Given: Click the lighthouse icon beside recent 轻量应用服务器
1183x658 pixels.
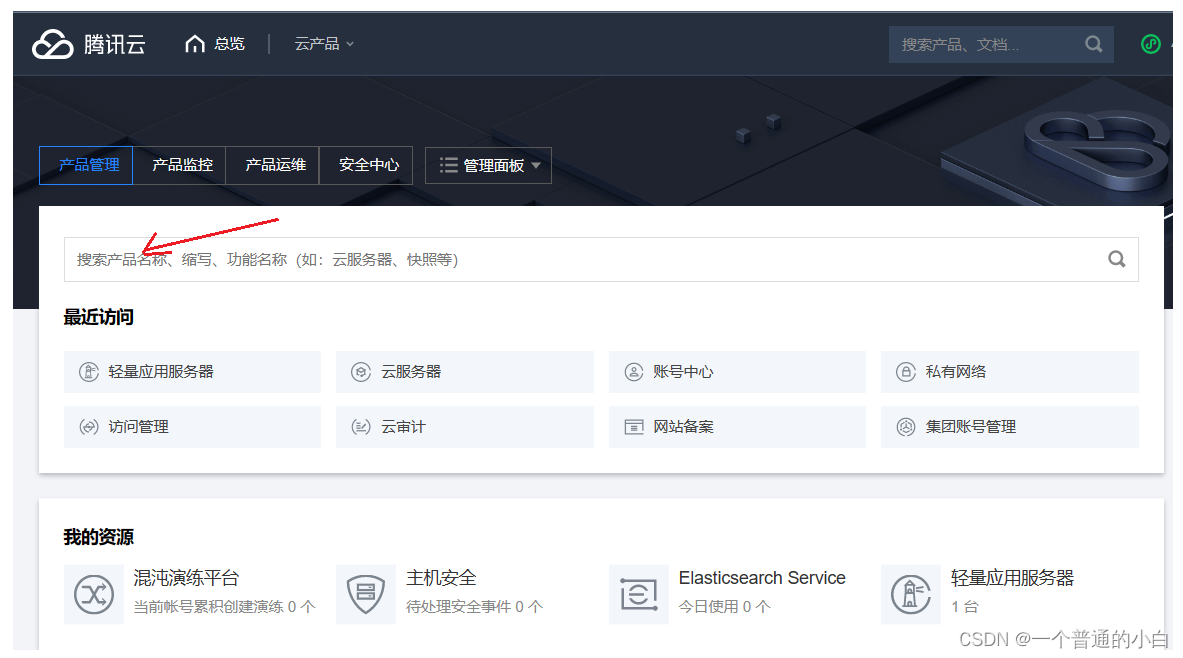Looking at the screenshot, I should (x=89, y=372).
